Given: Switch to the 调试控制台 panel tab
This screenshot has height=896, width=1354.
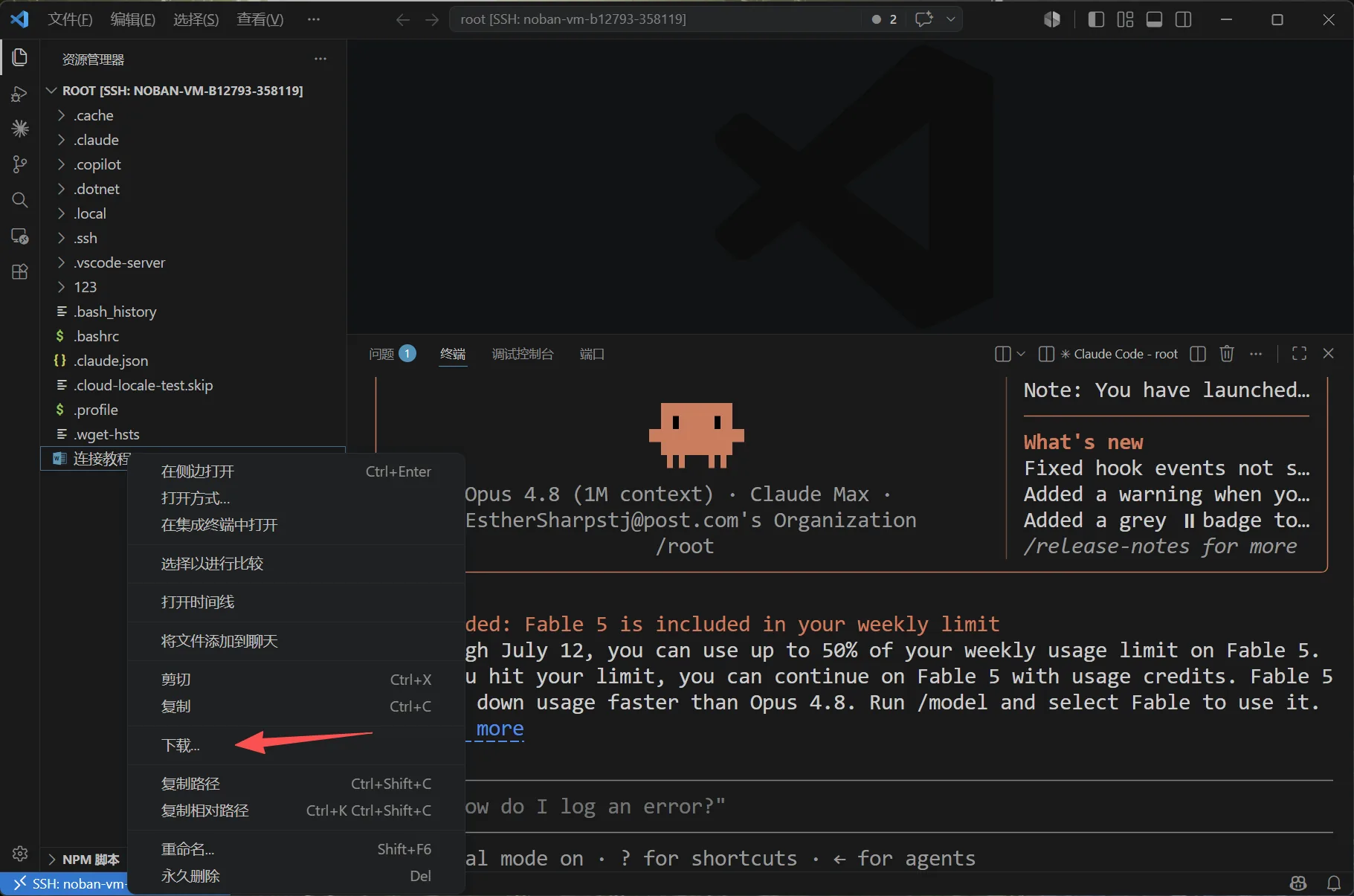Looking at the screenshot, I should (523, 354).
